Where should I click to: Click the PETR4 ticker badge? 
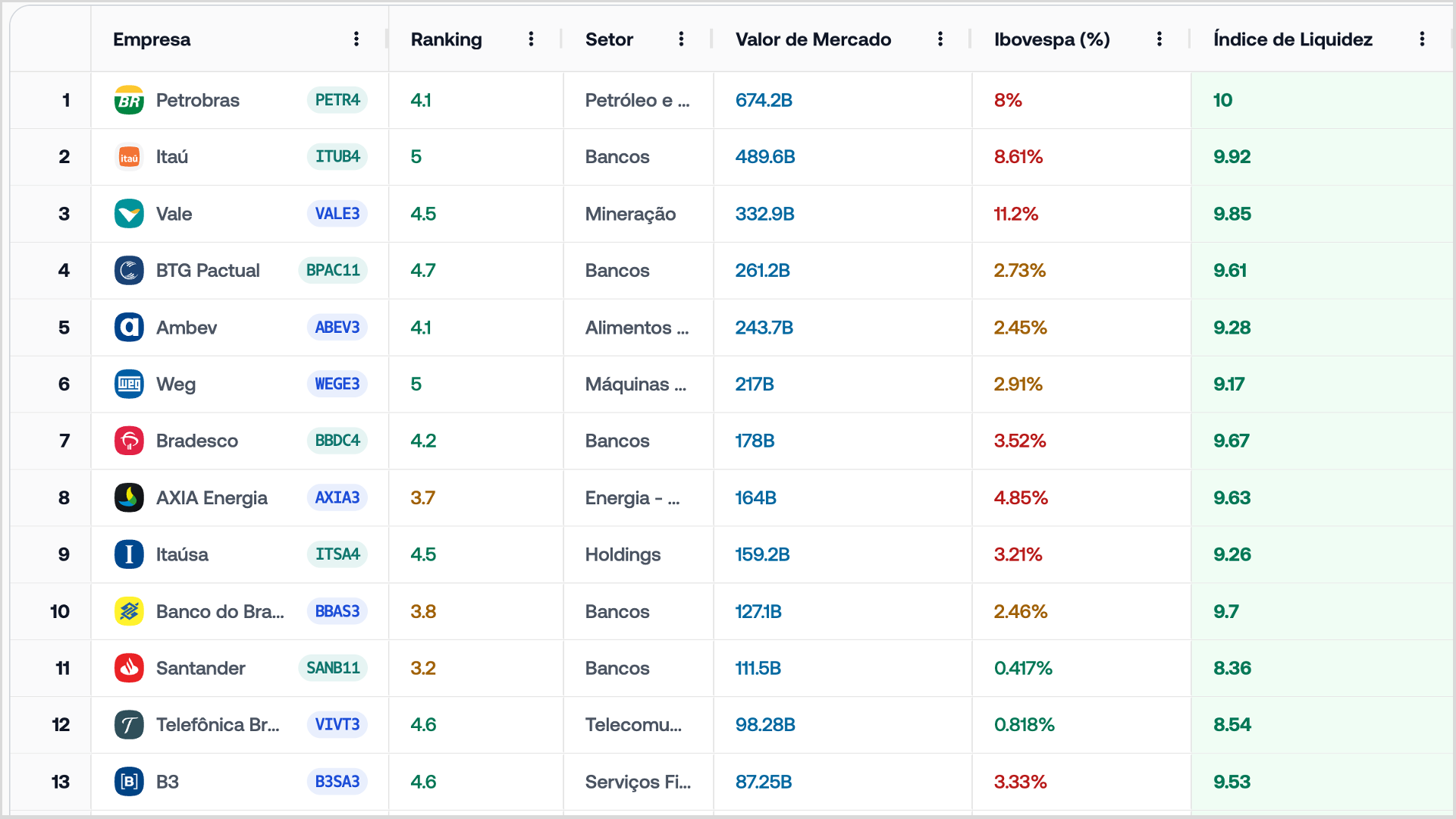click(x=337, y=100)
